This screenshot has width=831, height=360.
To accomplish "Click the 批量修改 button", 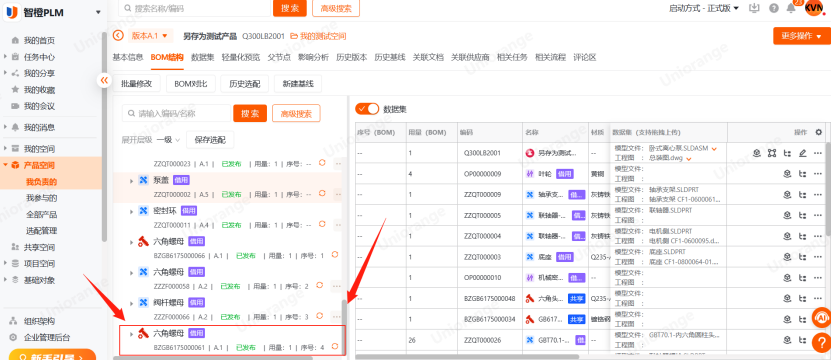I will click(137, 84).
